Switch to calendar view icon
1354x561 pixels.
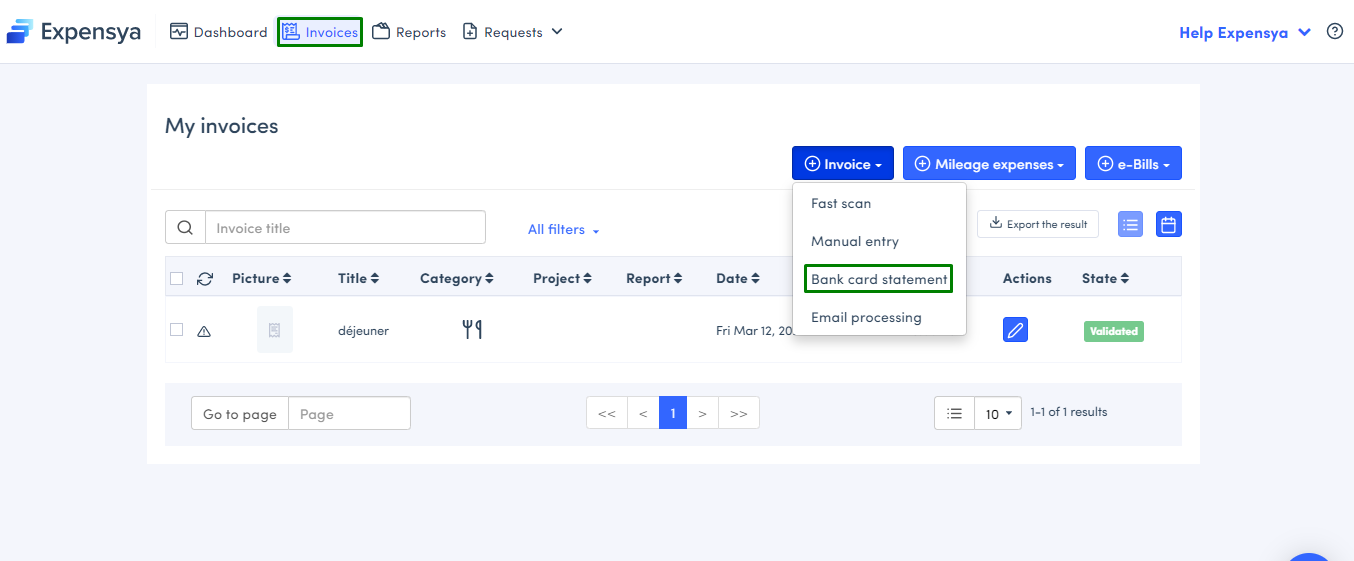pos(1168,224)
